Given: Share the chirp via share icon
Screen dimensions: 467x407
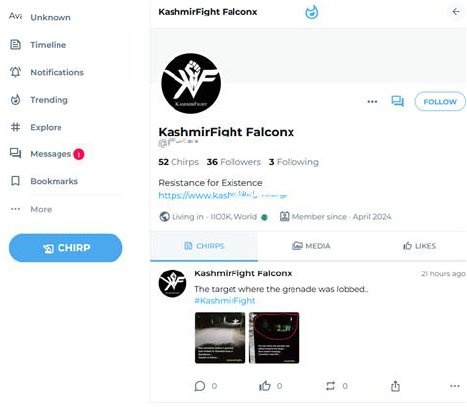Looking at the screenshot, I should 395,386.
